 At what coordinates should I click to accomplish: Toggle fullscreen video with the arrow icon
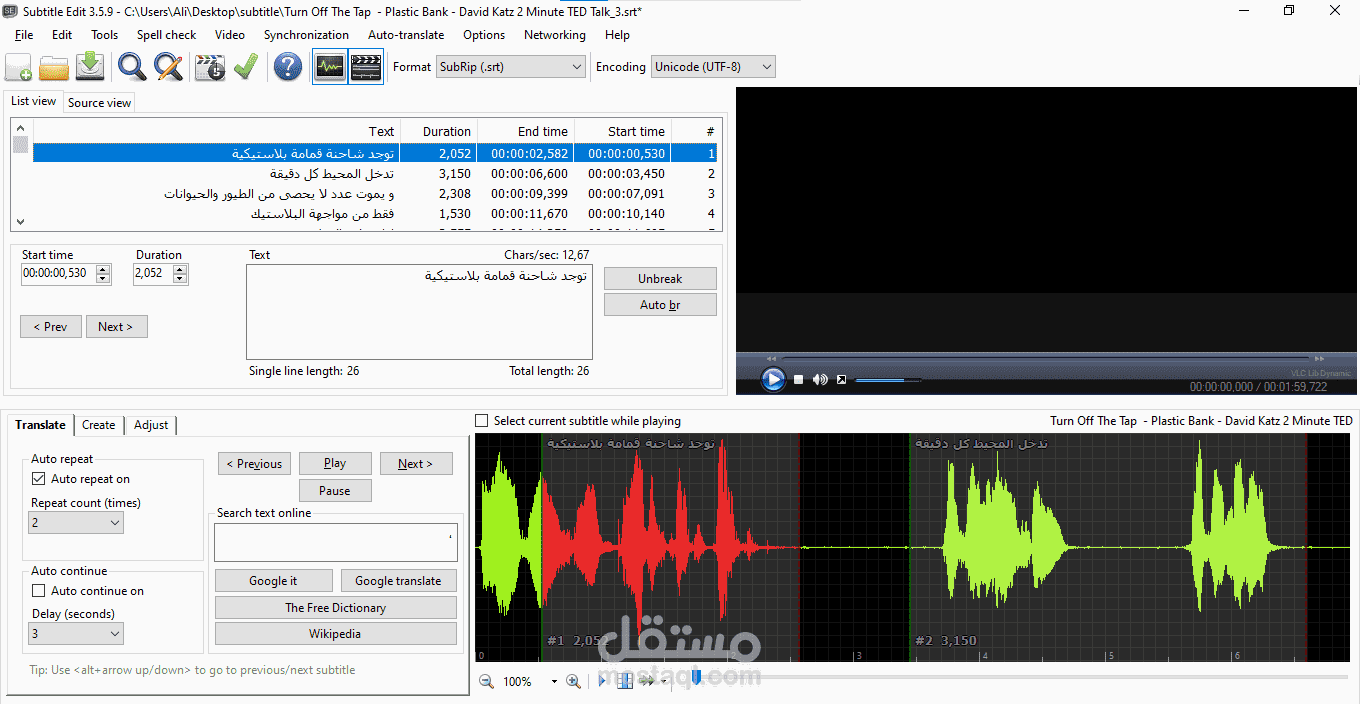[x=841, y=380]
